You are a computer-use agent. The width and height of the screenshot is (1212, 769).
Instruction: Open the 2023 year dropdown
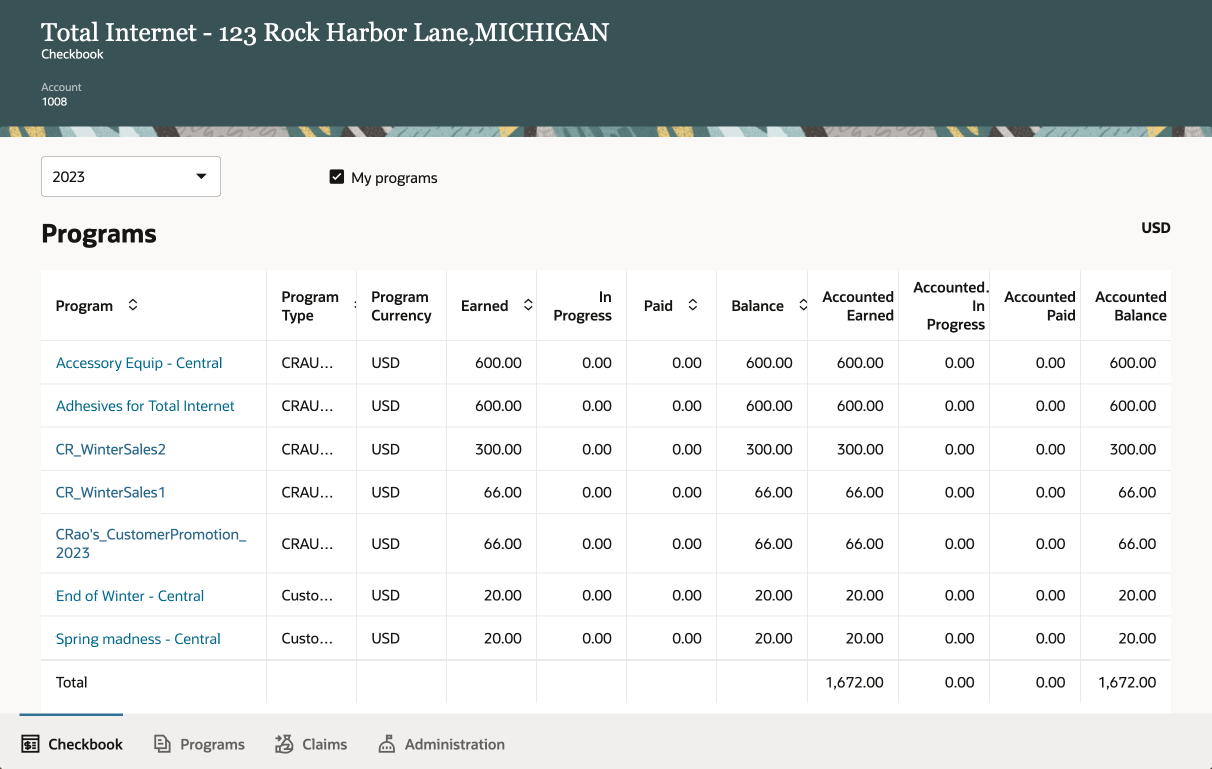(130, 177)
